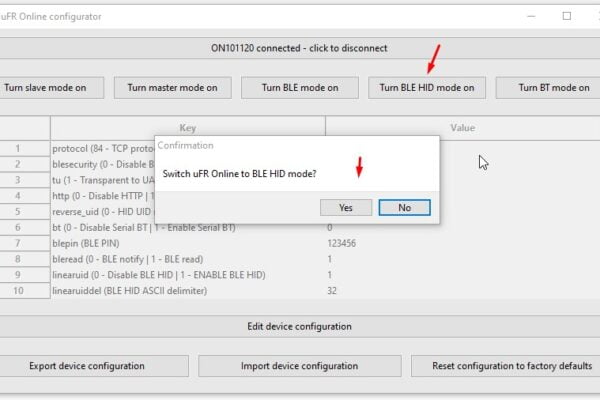The height and width of the screenshot is (400, 600).
Task: Import device configuration
Action: (x=300, y=366)
